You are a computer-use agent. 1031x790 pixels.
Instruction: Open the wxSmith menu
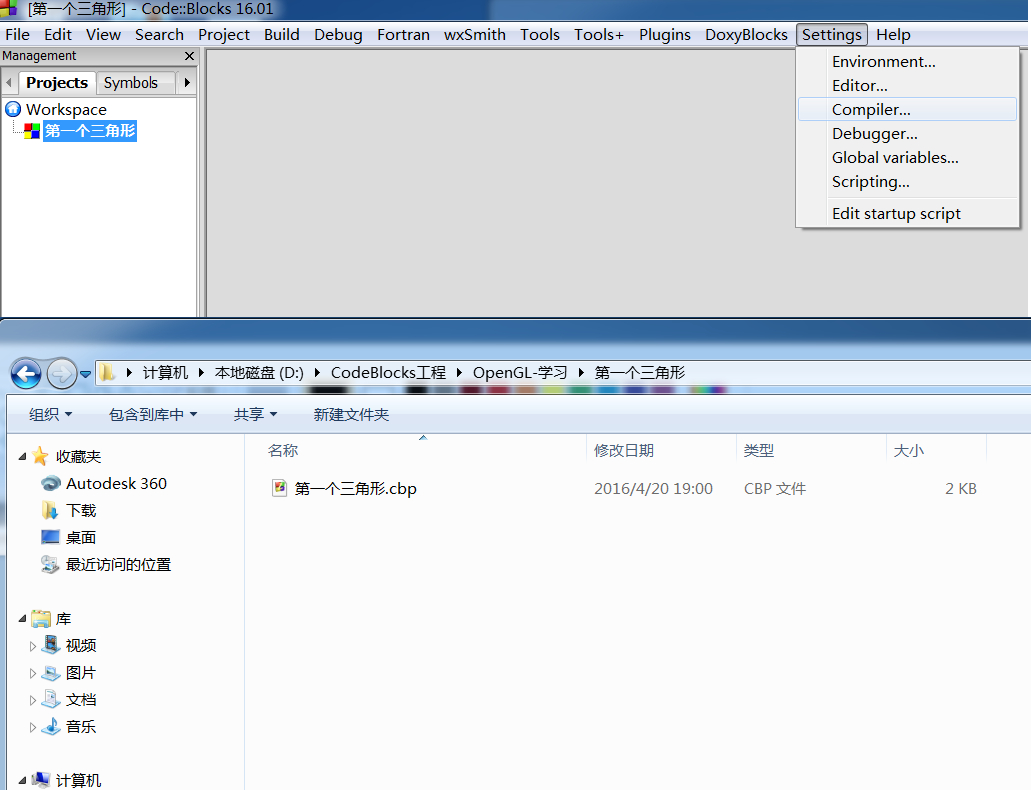(475, 35)
